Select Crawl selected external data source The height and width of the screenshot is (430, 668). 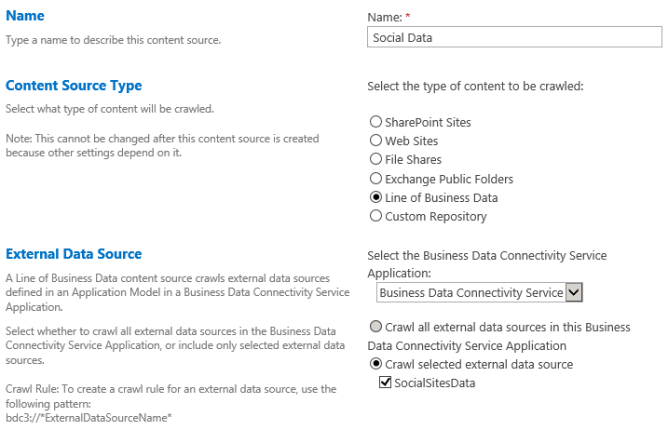tap(376, 364)
